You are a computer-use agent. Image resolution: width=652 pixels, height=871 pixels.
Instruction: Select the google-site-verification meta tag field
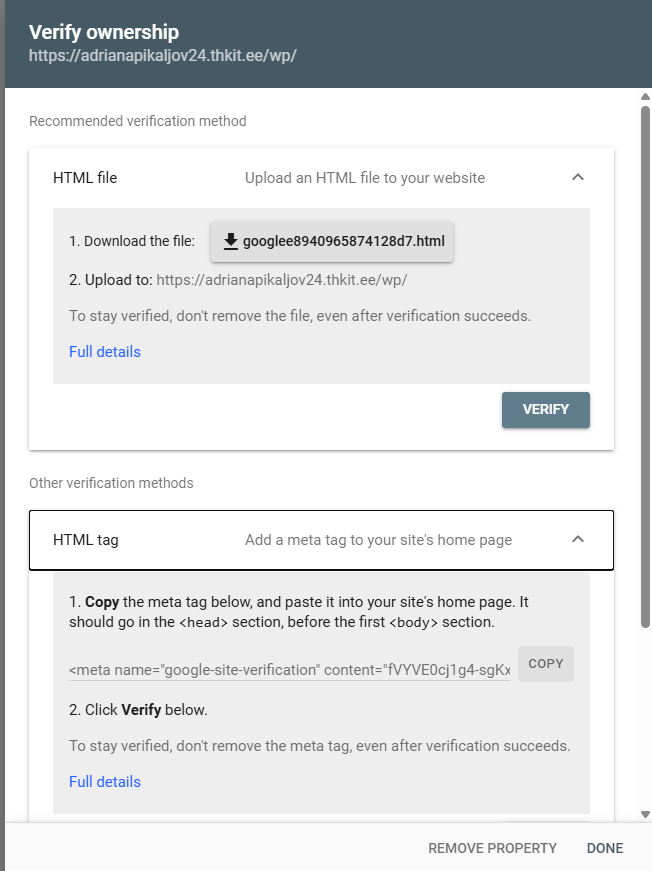290,669
